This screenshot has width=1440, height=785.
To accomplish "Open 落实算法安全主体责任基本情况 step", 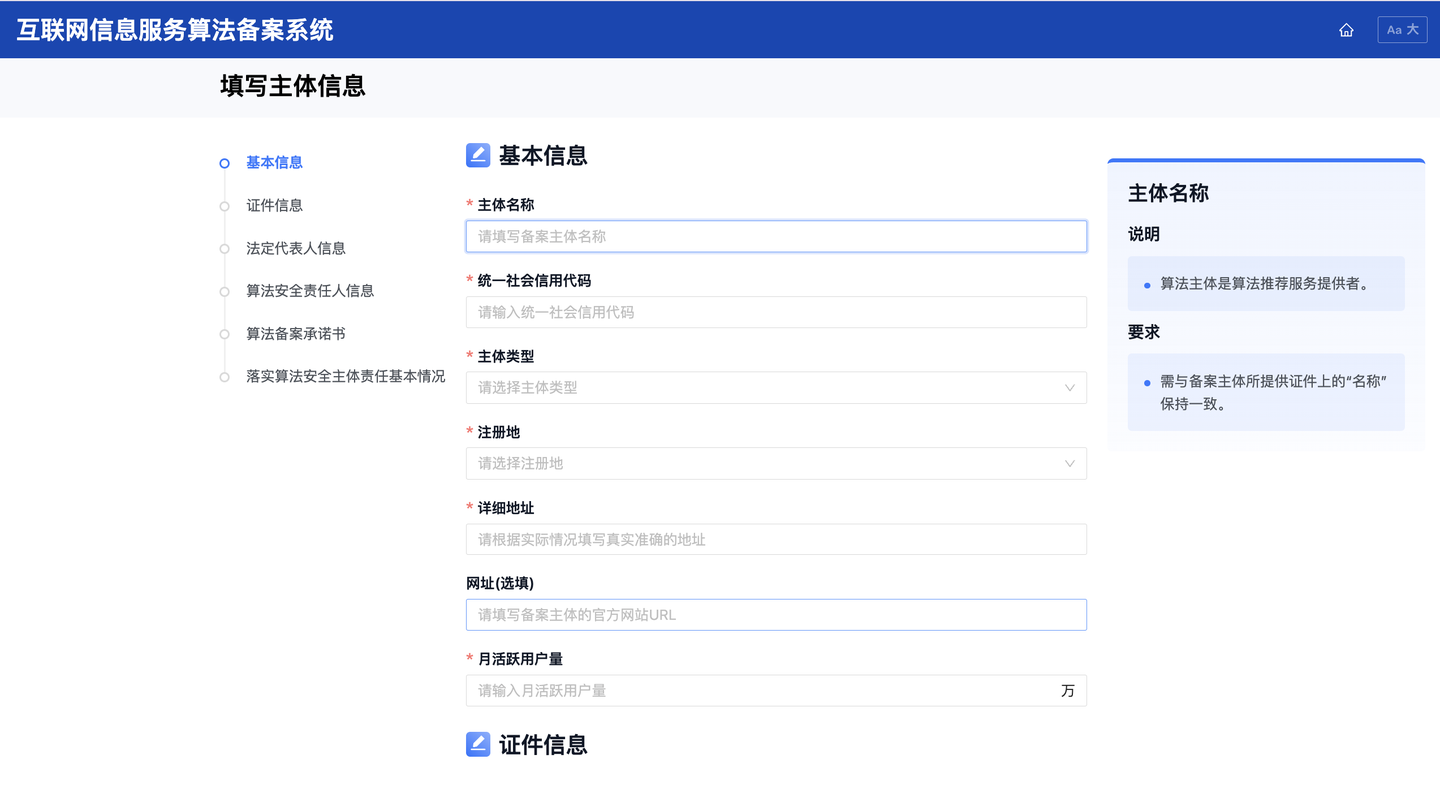I will point(345,377).
